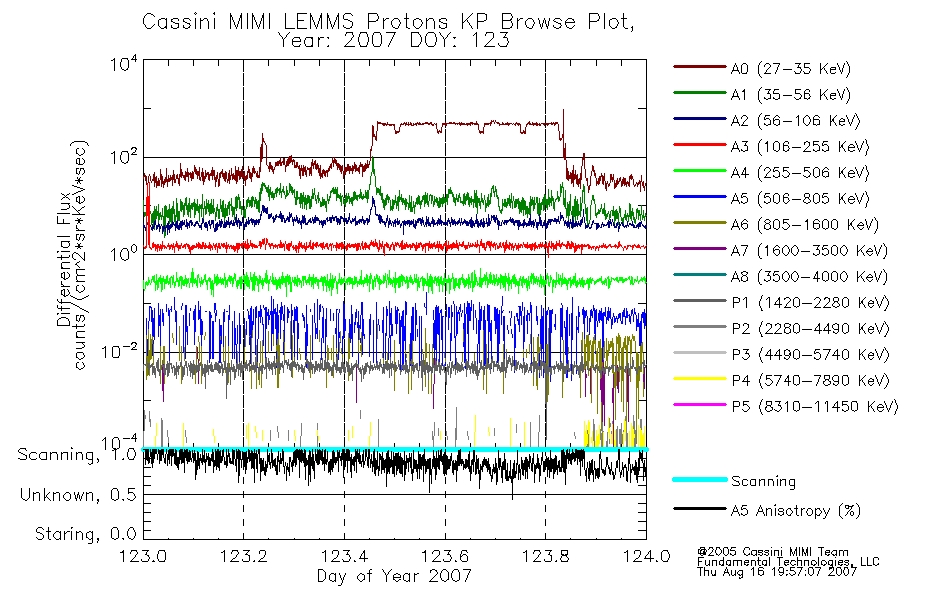Click the Thu Aug 16 19:57:07 2007 timestamp
Viewport: 950px width, 600px height.
click(777, 572)
